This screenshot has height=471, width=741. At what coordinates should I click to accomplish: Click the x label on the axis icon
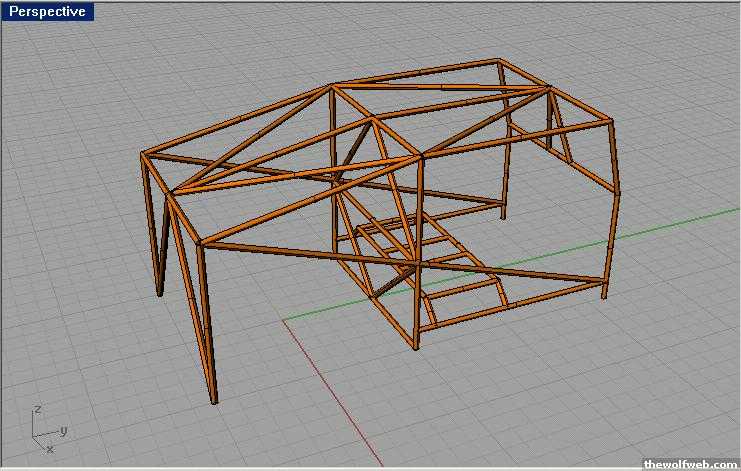[x=50, y=449]
